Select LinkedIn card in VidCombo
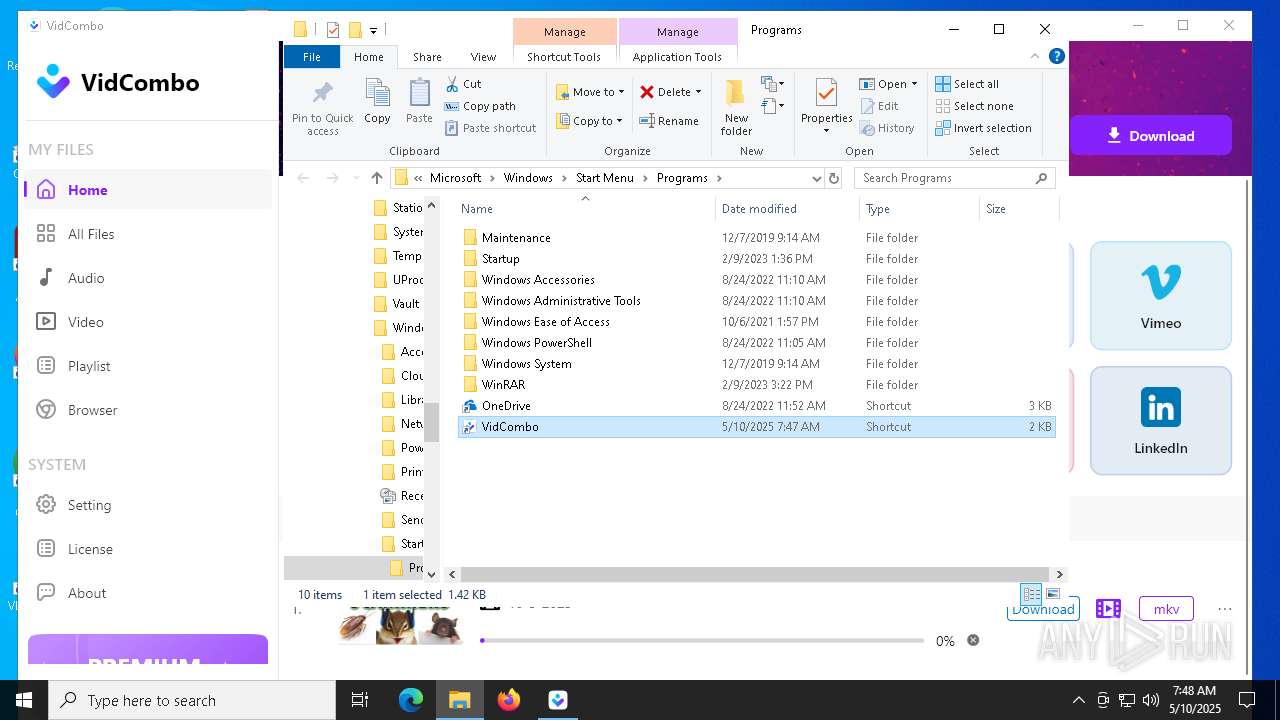This screenshot has height=720, width=1280. (1160, 420)
